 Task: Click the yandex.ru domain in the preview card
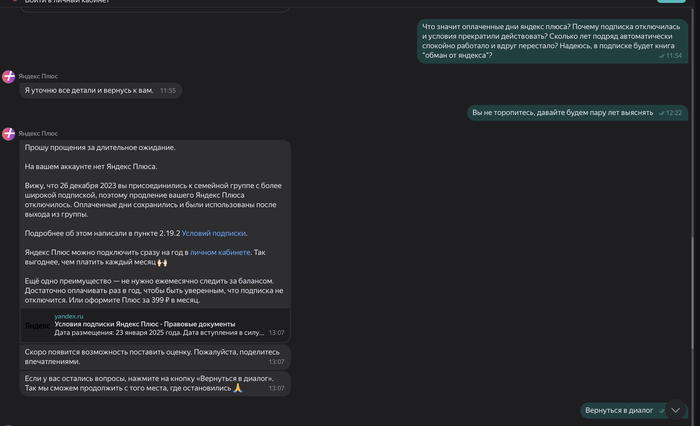pyautogui.click(x=69, y=316)
